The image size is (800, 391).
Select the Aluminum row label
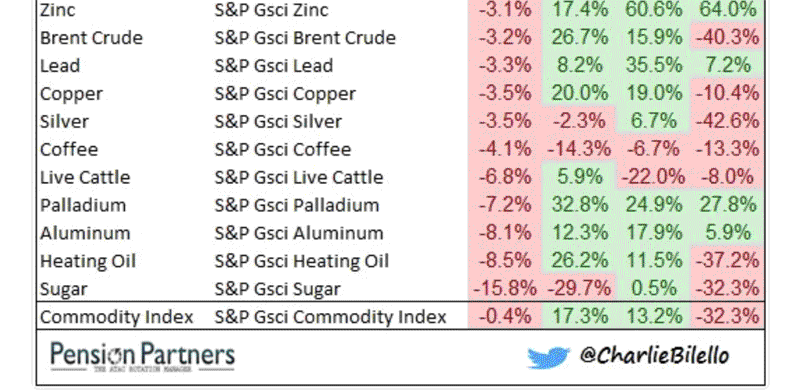[85, 233]
